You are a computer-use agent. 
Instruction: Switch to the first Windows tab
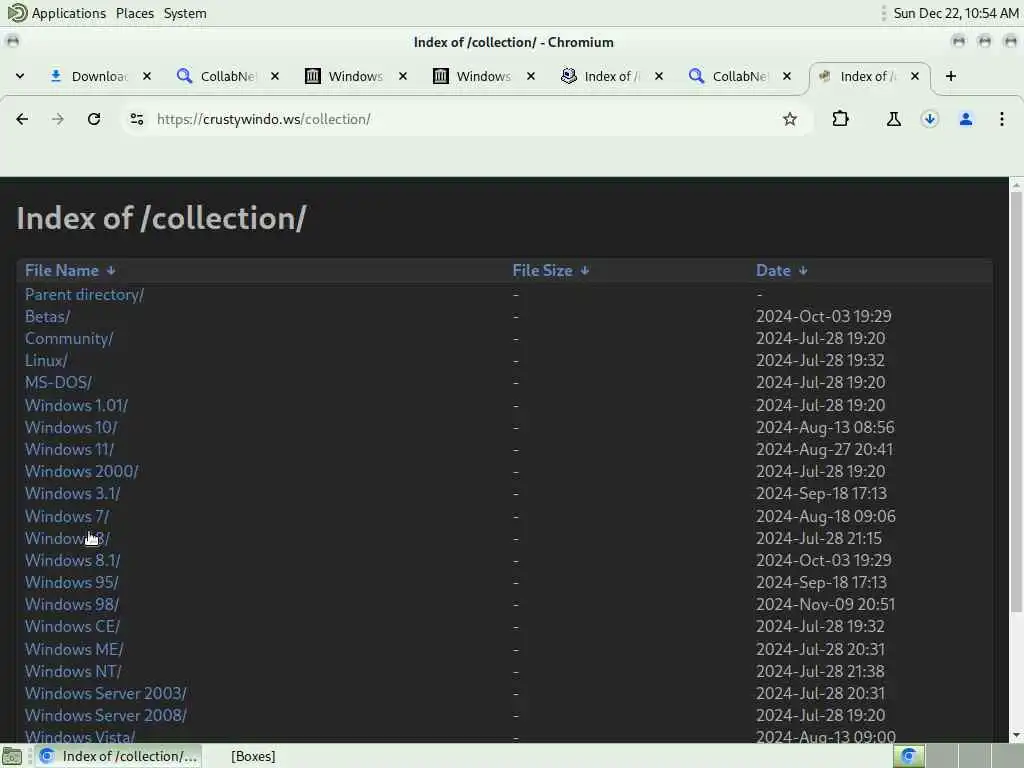tap(345, 76)
